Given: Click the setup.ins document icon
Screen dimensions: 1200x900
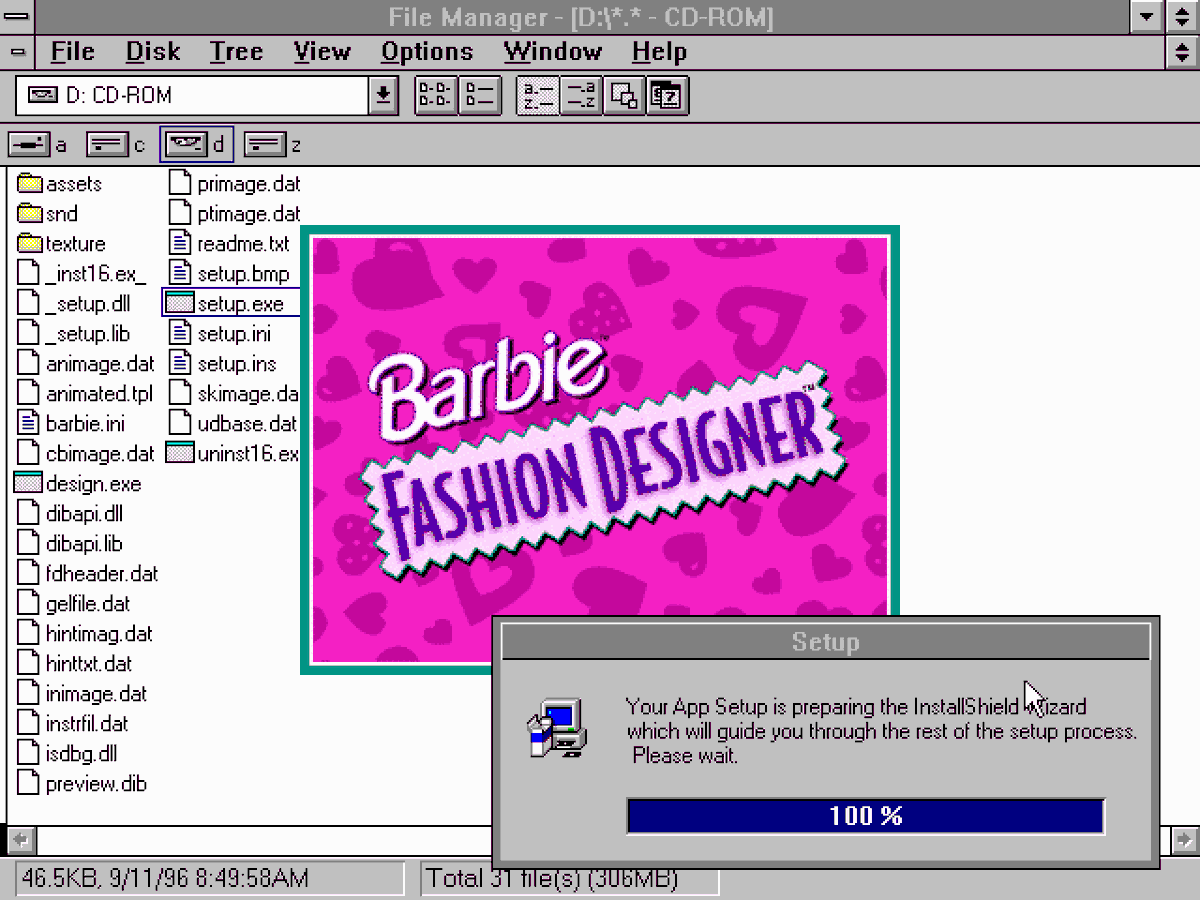Looking at the screenshot, I should coord(180,364).
